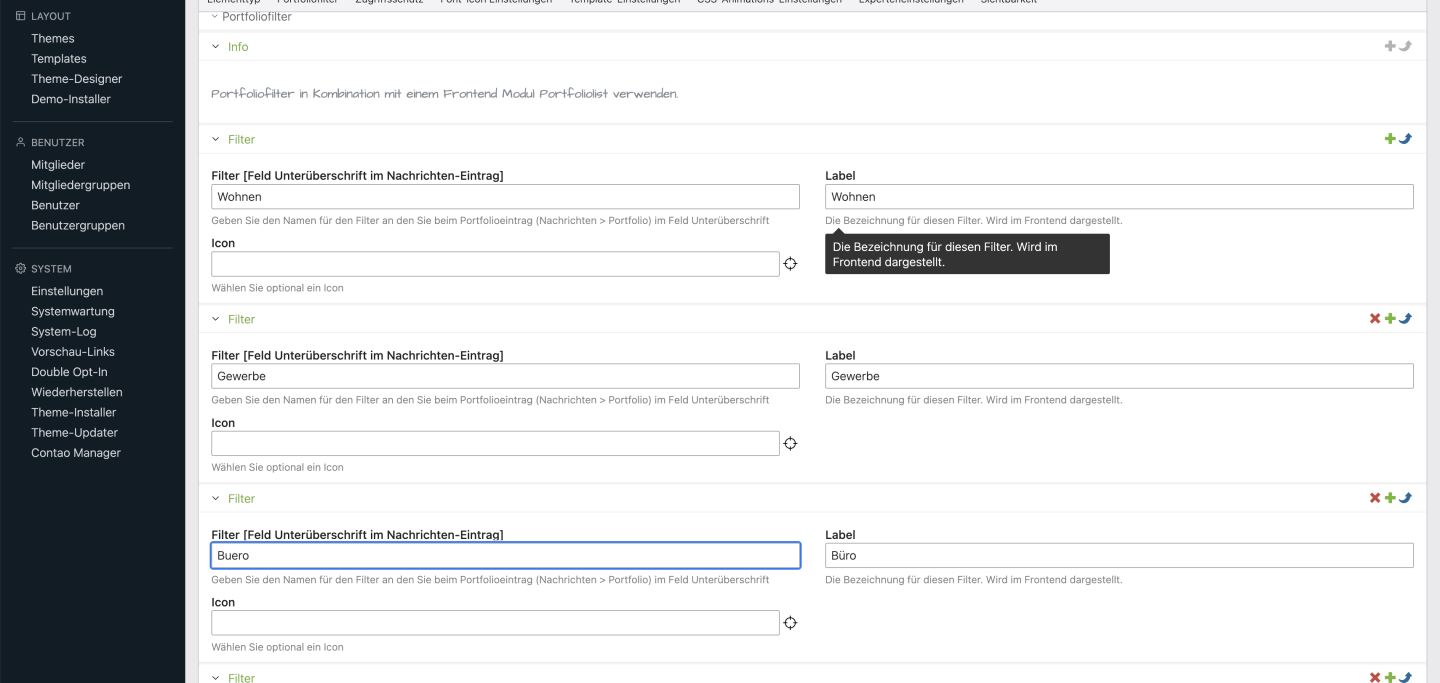Click the blue arrow icon on Buero filter
Screen dimensions: 1440x683
[x=1405, y=498]
